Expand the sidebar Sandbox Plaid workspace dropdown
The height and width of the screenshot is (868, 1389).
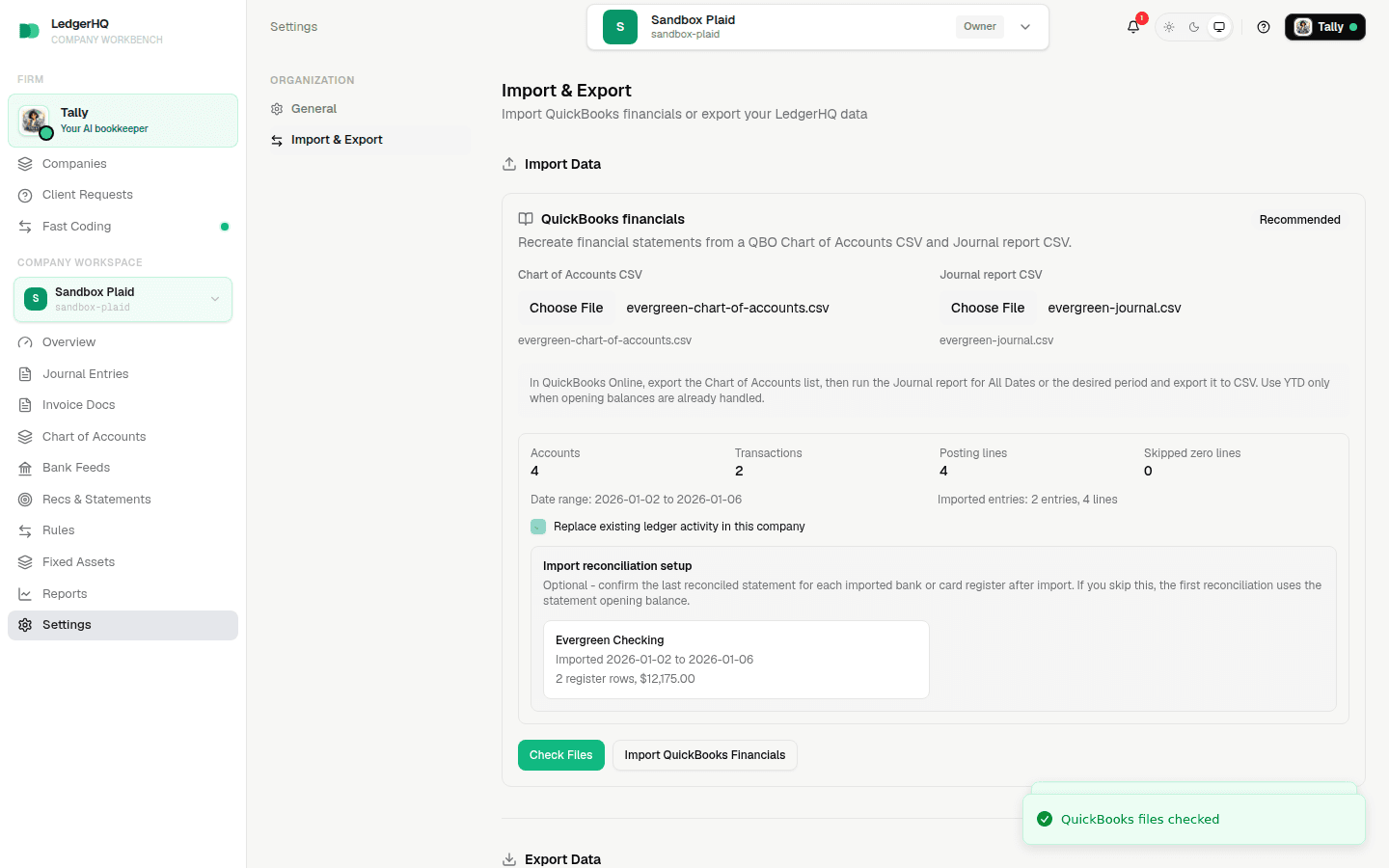pos(123,299)
